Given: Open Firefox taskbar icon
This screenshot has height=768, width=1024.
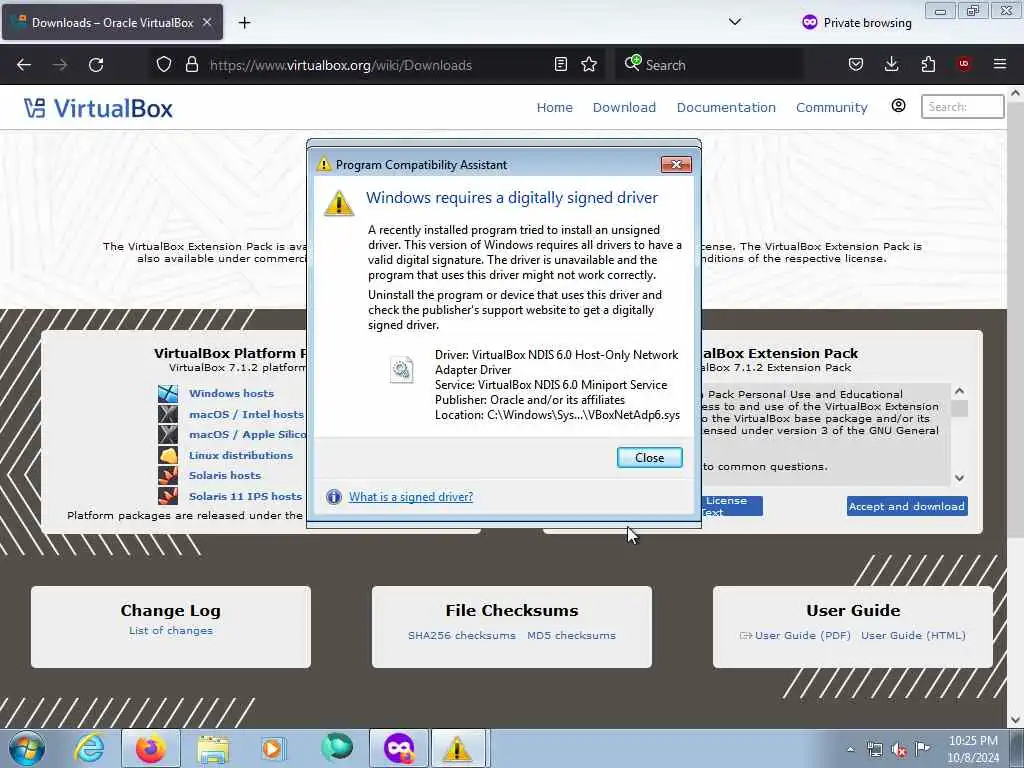Looking at the screenshot, I should pyautogui.click(x=151, y=748).
